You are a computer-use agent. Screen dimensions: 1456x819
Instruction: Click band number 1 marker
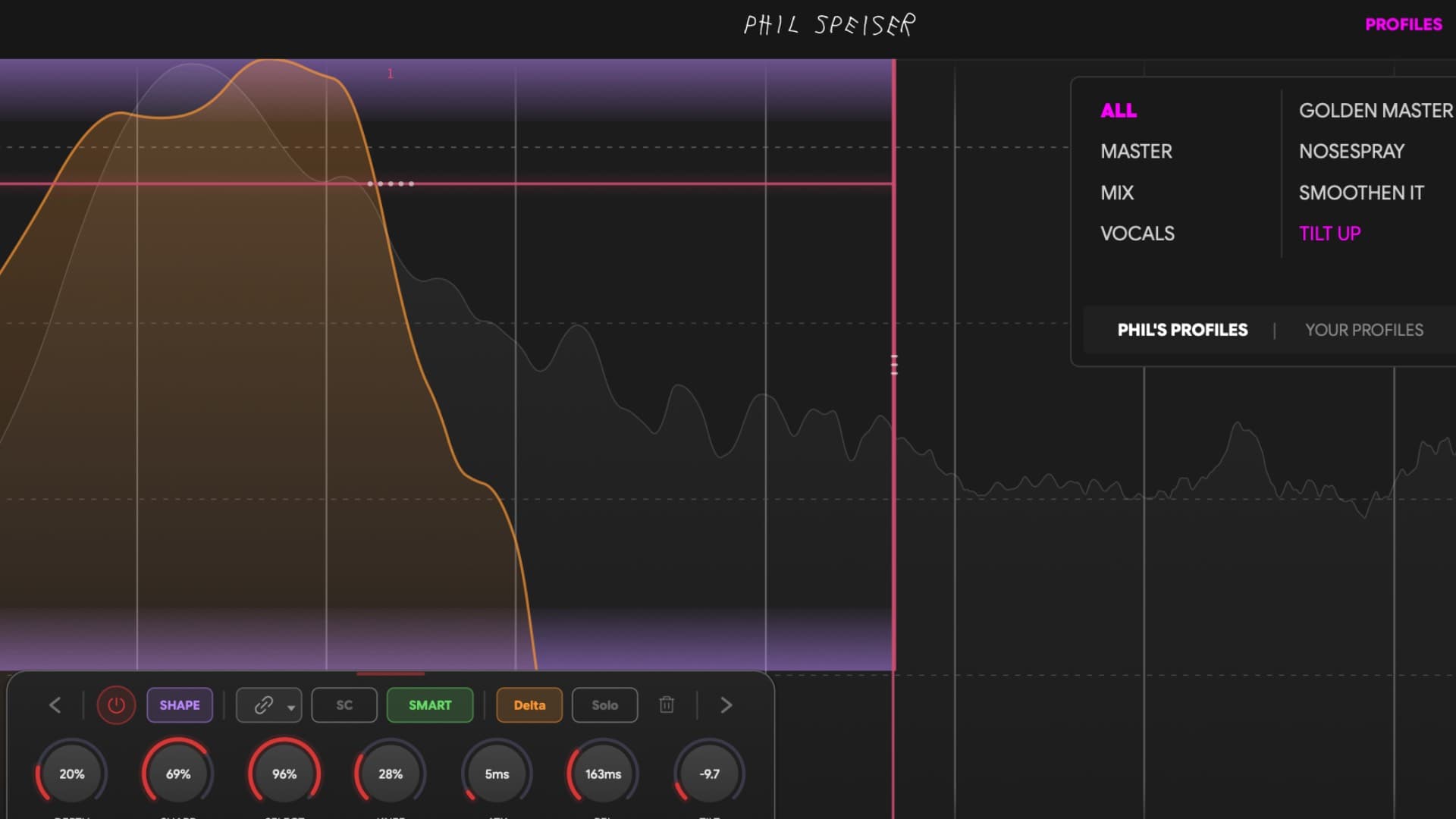(x=391, y=74)
